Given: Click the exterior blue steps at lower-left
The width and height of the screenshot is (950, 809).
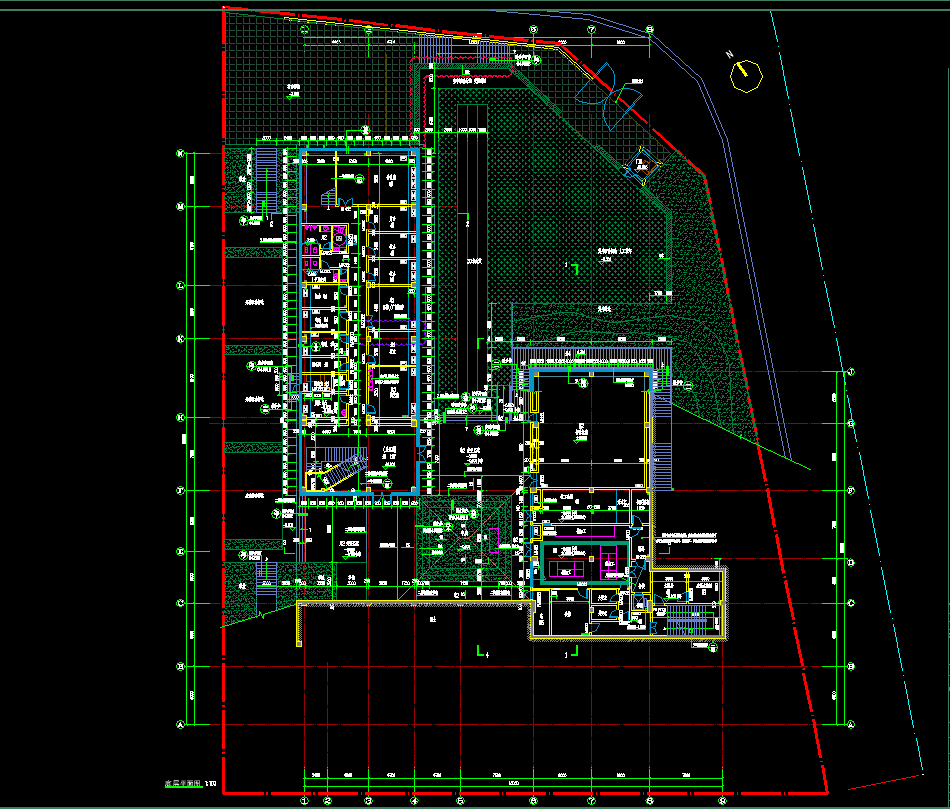Looking at the screenshot, I should pos(265,580).
